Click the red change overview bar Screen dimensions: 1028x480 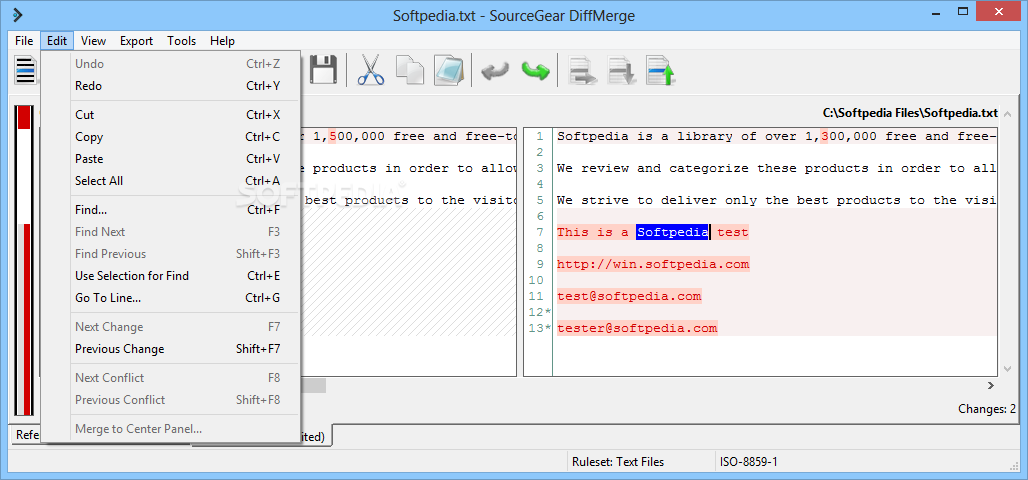point(24,261)
